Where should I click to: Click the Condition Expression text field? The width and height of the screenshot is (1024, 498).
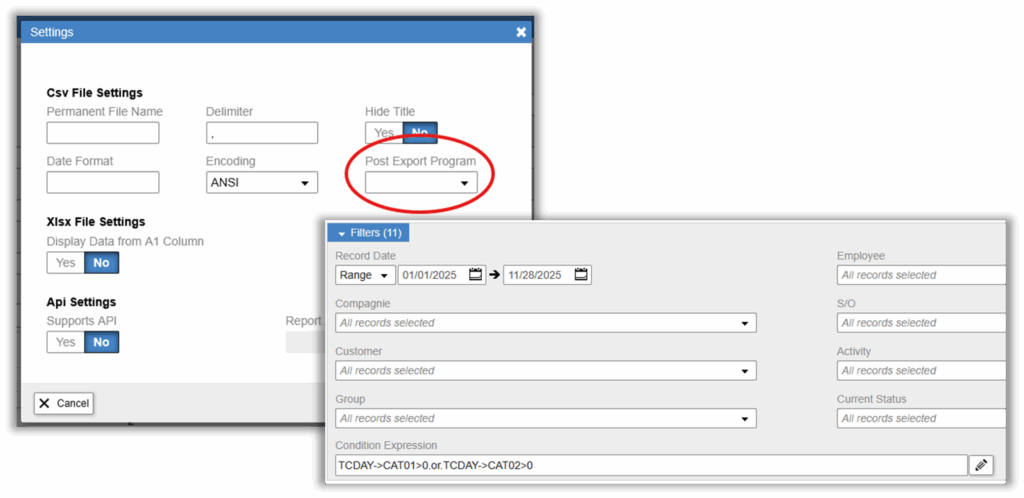[x=650, y=465]
